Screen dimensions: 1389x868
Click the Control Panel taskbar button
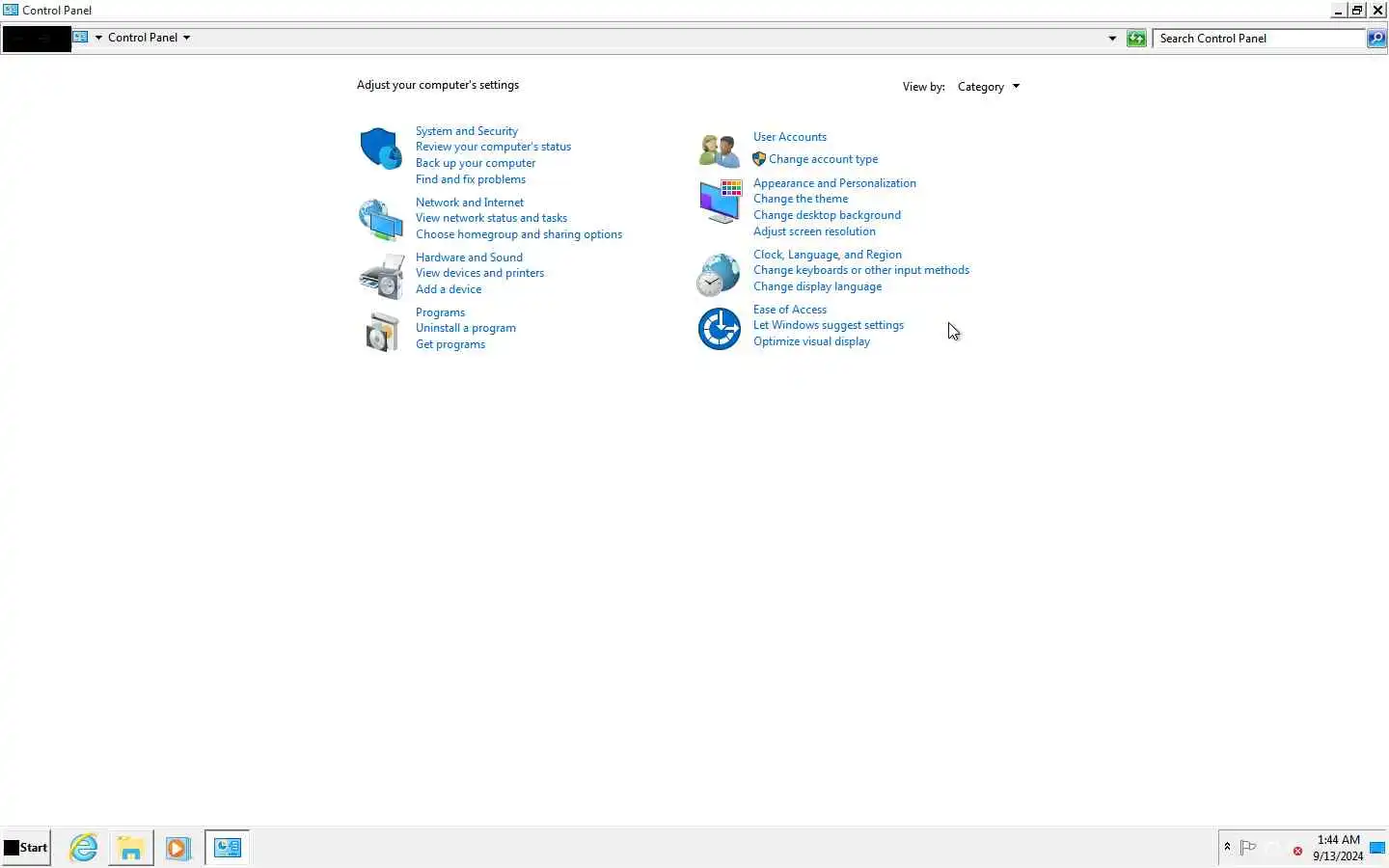click(x=228, y=848)
